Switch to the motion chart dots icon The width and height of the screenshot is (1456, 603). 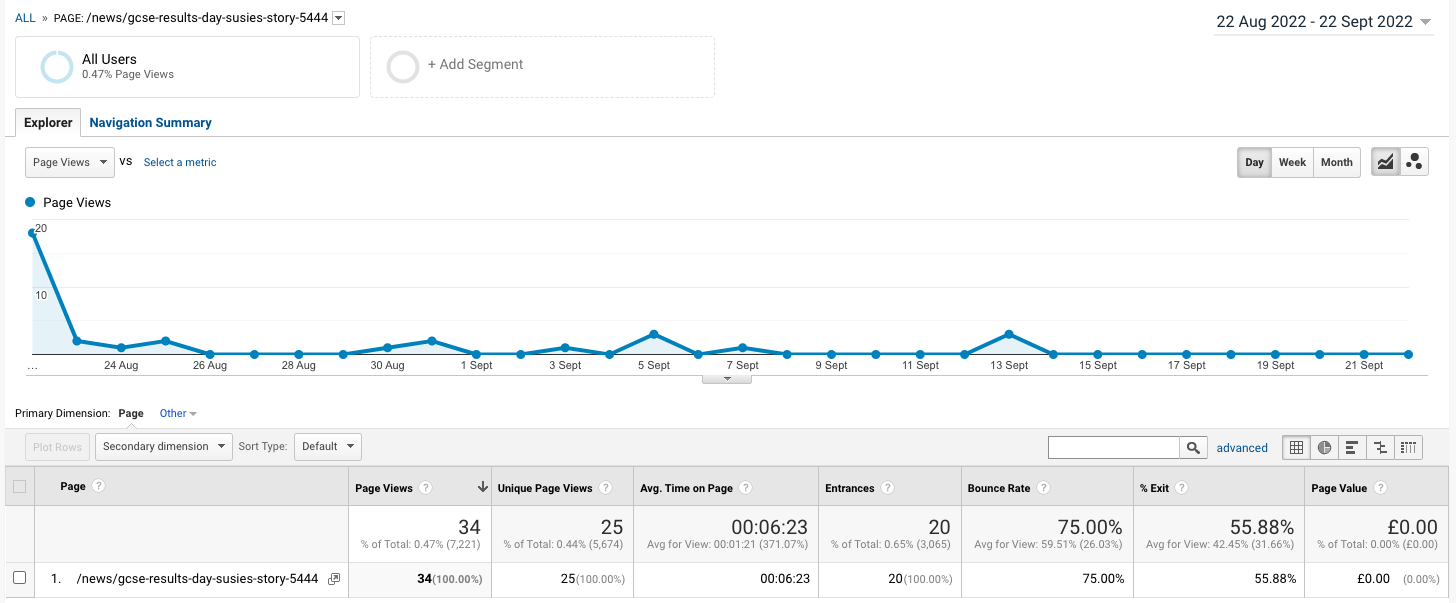coord(1415,162)
